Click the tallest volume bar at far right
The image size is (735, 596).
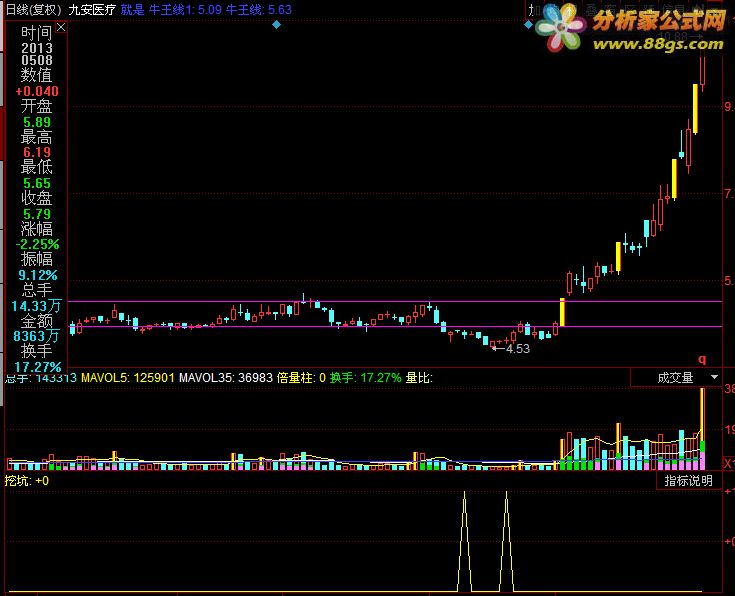point(702,429)
